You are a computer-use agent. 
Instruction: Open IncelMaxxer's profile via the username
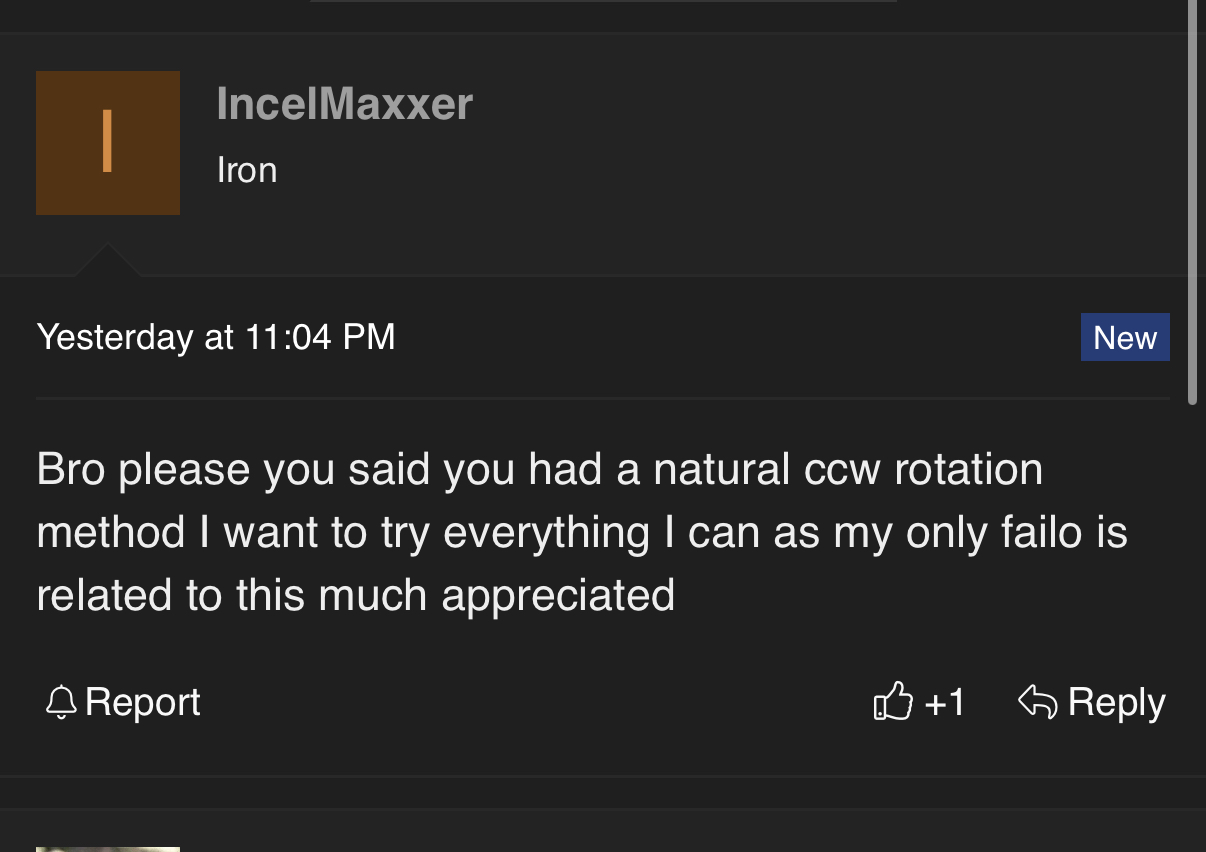click(x=344, y=104)
